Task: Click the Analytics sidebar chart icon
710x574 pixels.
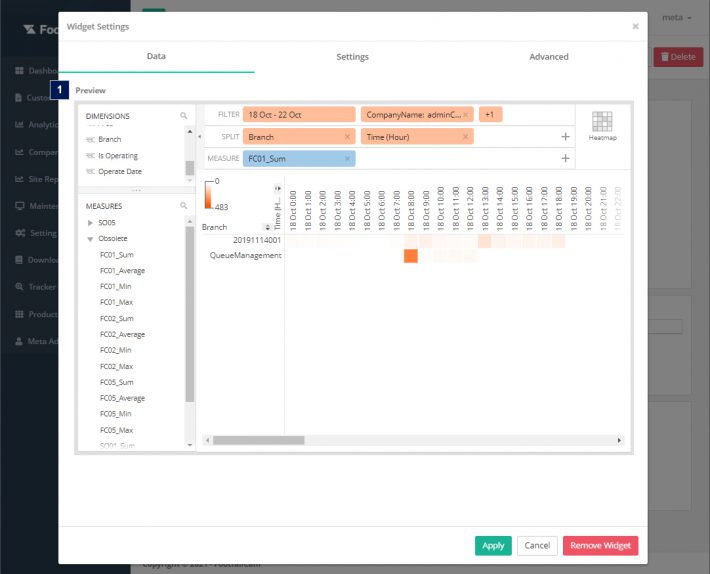Action: tap(19, 124)
